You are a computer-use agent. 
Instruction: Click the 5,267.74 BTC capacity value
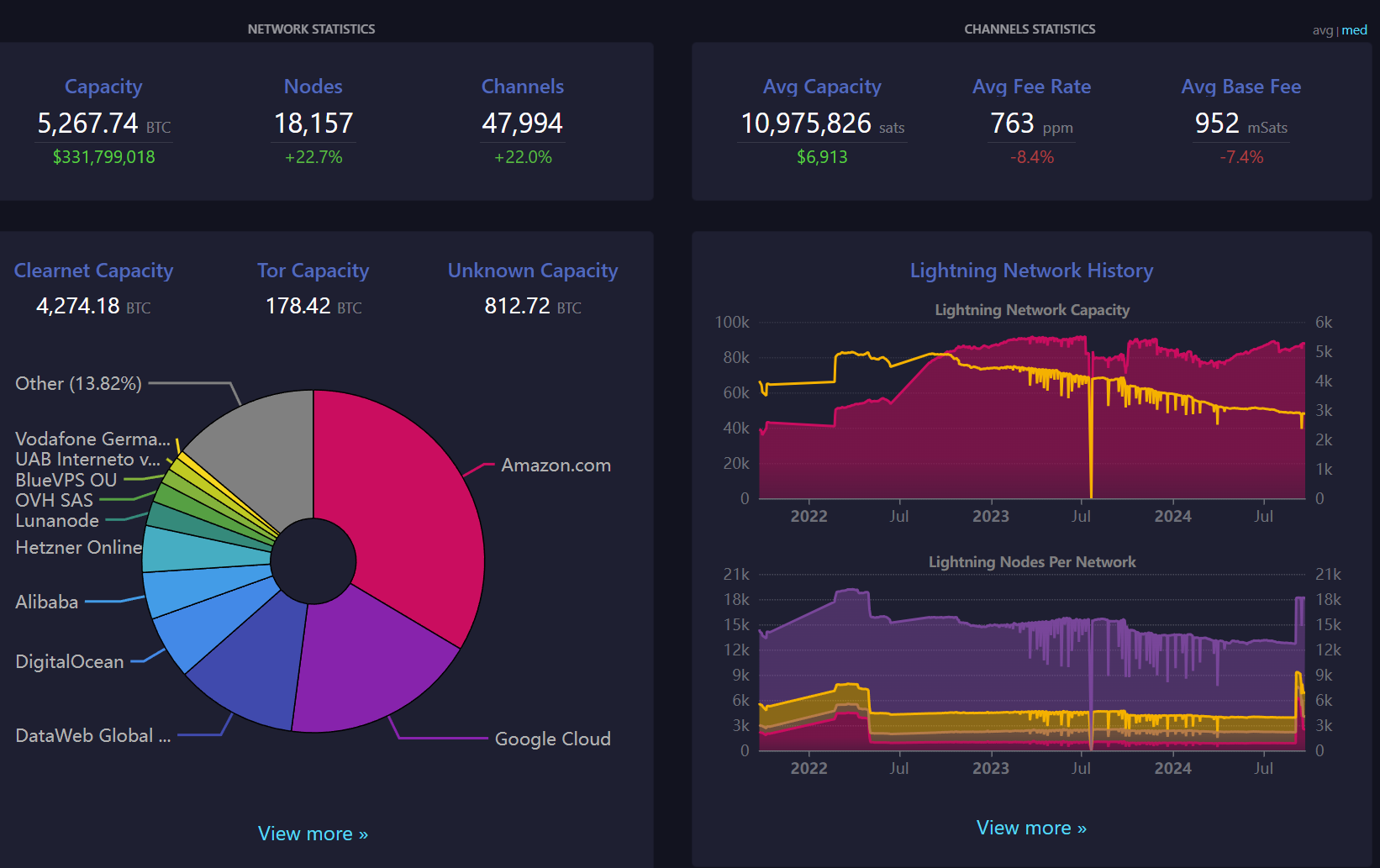pos(103,124)
